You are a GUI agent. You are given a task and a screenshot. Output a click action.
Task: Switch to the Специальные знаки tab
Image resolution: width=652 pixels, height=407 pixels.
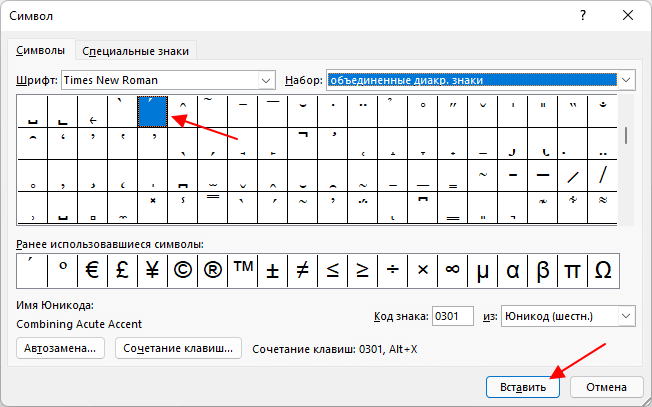click(135, 51)
